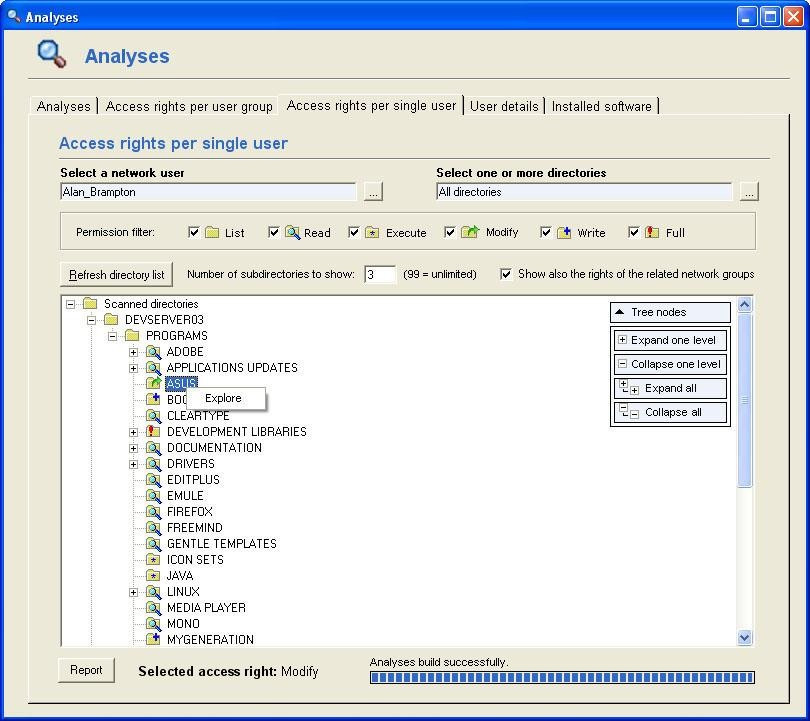Click the MEDIA PLAYER folder icon
The width and height of the screenshot is (810, 721).
coord(153,608)
